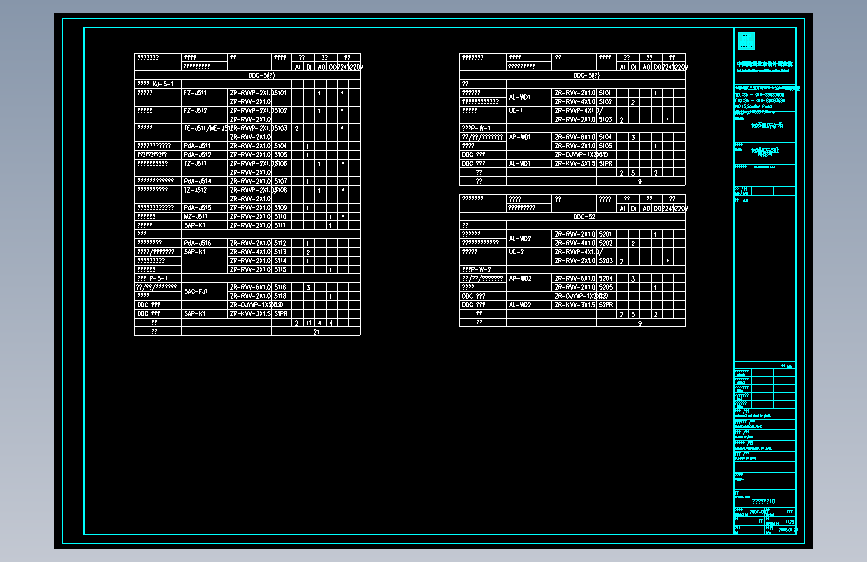Screen dimensions: 867x562
Task: Select the 5116 code cell in left table
Action: pyautogui.click(x=281, y=288)
